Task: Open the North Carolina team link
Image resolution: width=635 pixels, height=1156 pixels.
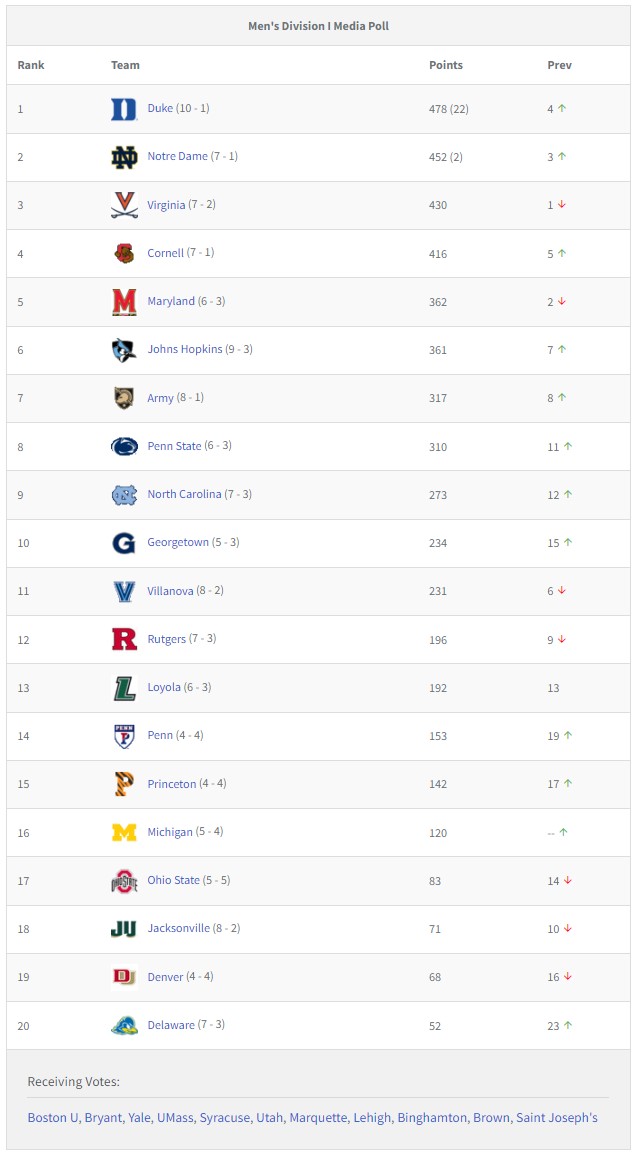Action: click(x=184, y=494)
